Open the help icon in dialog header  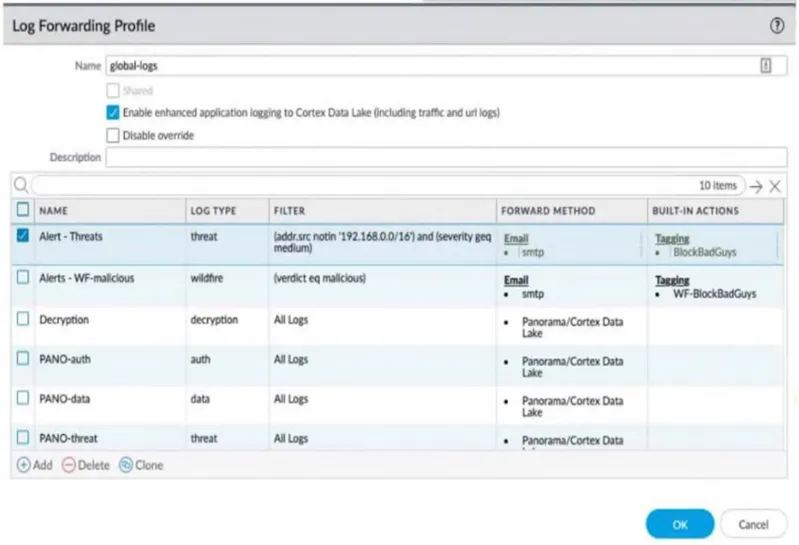[776, 25]
